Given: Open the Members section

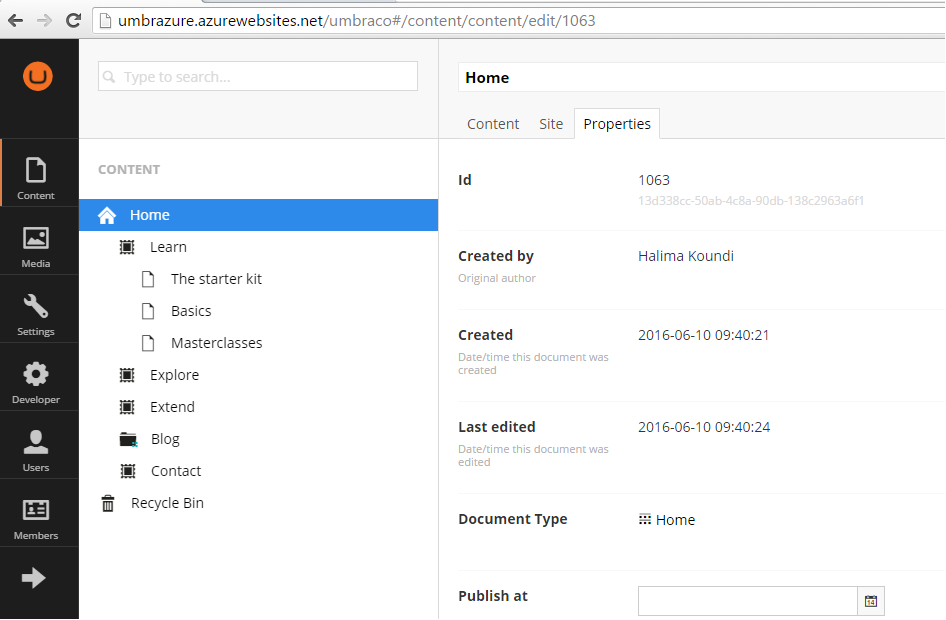Looking at the screenshot, I should 36,519.
